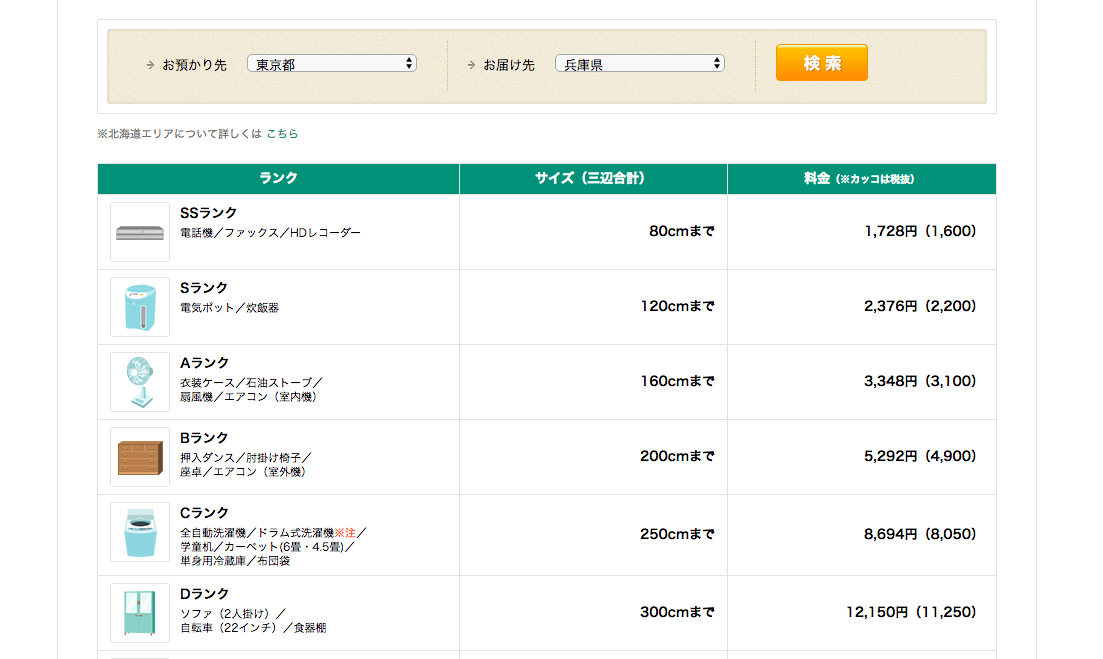
Task: Click the cupboard icon for Dランク
Action: click(x=140, y=612)
